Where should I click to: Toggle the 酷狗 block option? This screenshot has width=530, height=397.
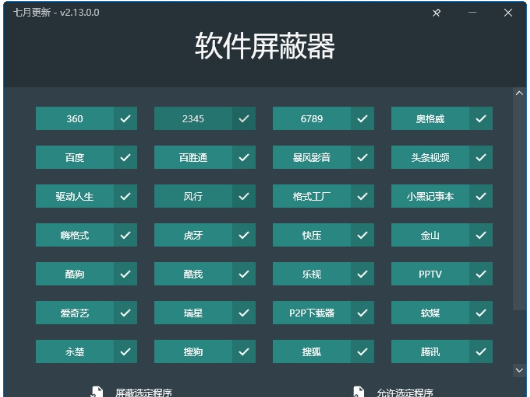tap(87, 274)
